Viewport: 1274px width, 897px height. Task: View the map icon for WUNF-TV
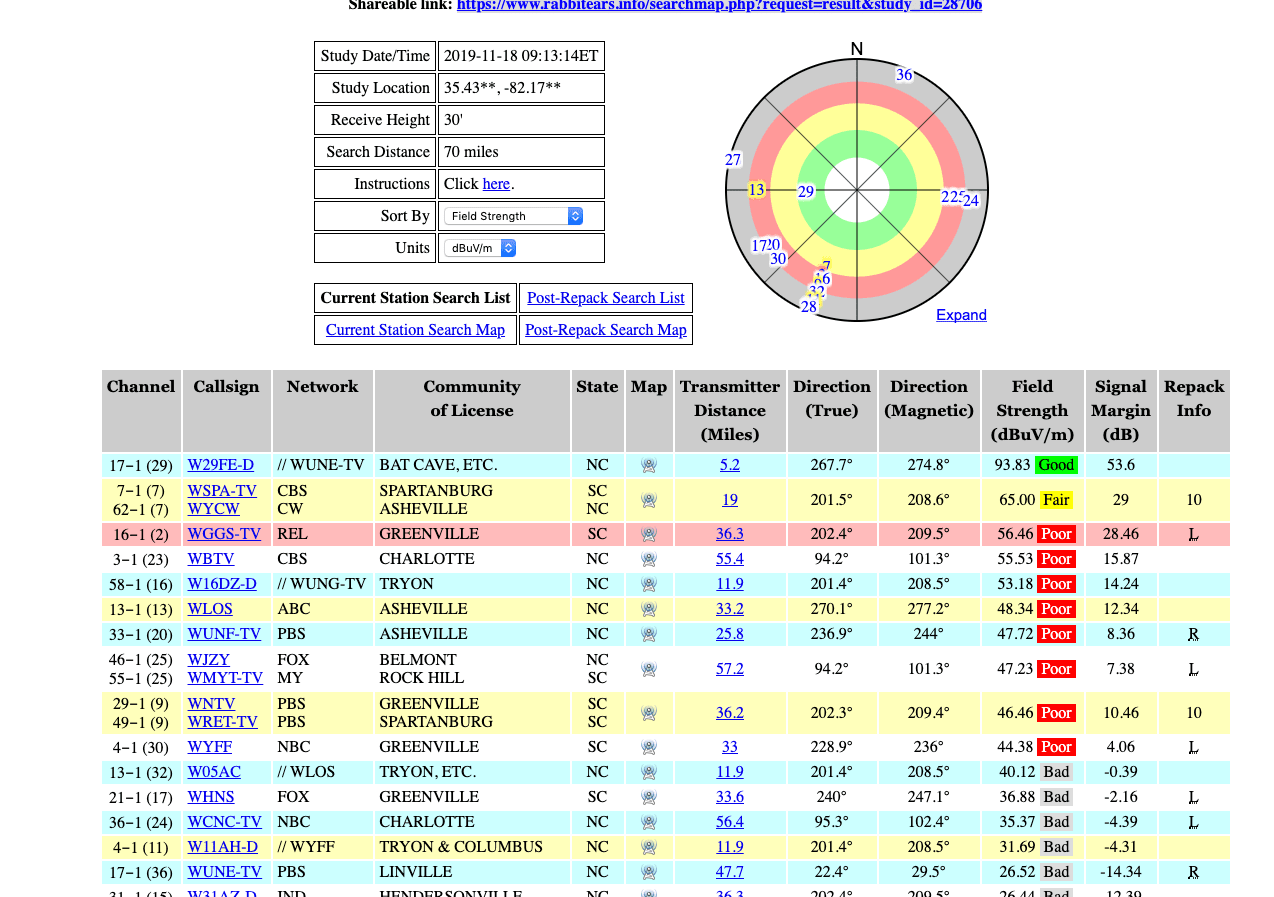click(649, 634)
